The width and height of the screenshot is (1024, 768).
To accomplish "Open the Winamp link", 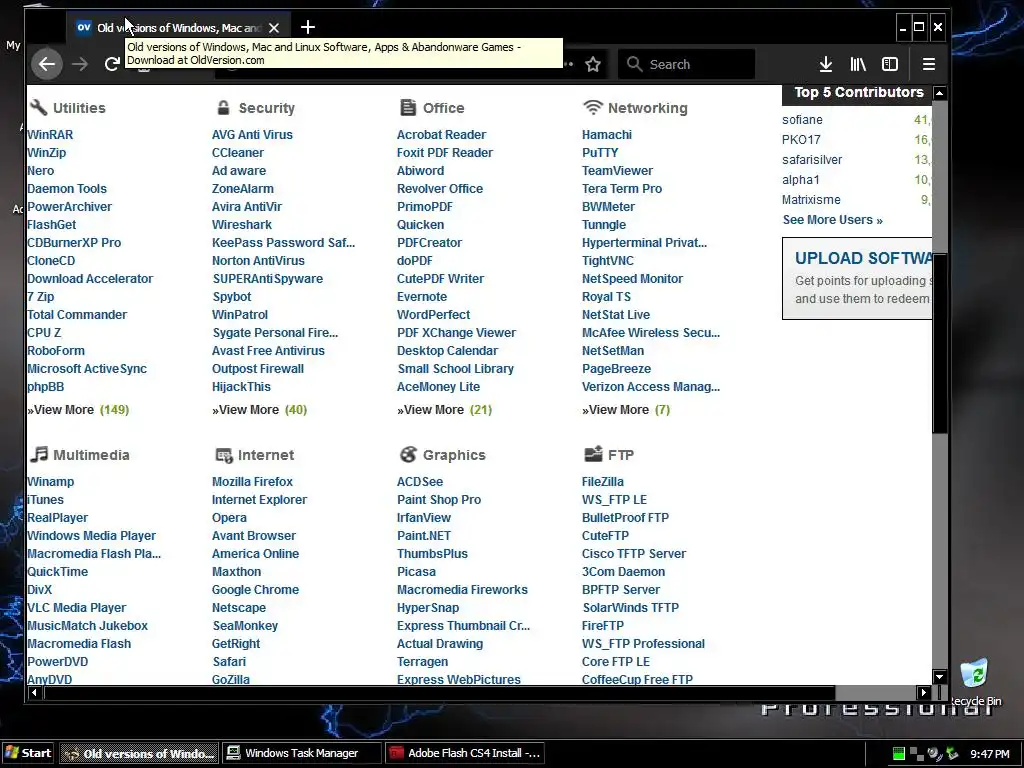I will pyautogui.click(x=51, y=481).
